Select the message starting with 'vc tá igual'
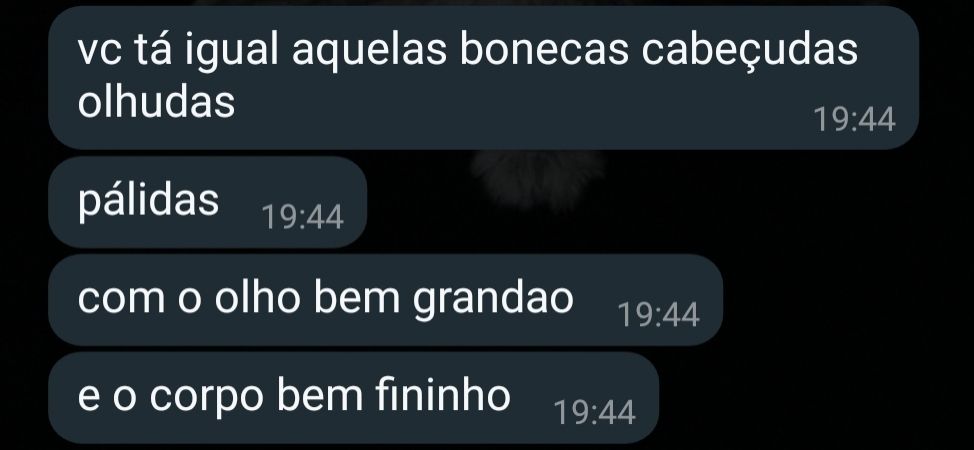This screenshot has height=450, width=974. pyautogui.click(x=483, y=78)
